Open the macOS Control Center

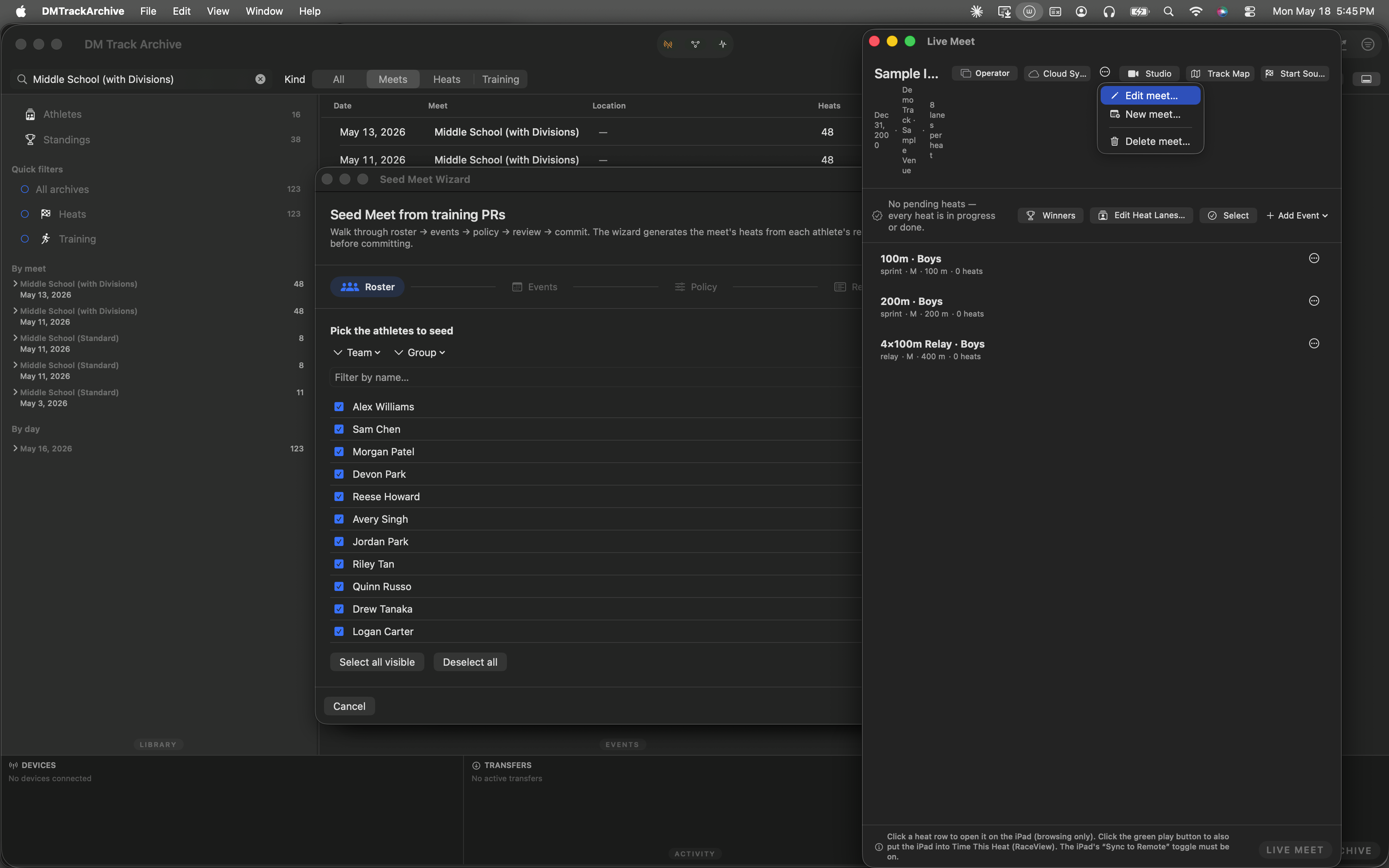click(1249, 12)
